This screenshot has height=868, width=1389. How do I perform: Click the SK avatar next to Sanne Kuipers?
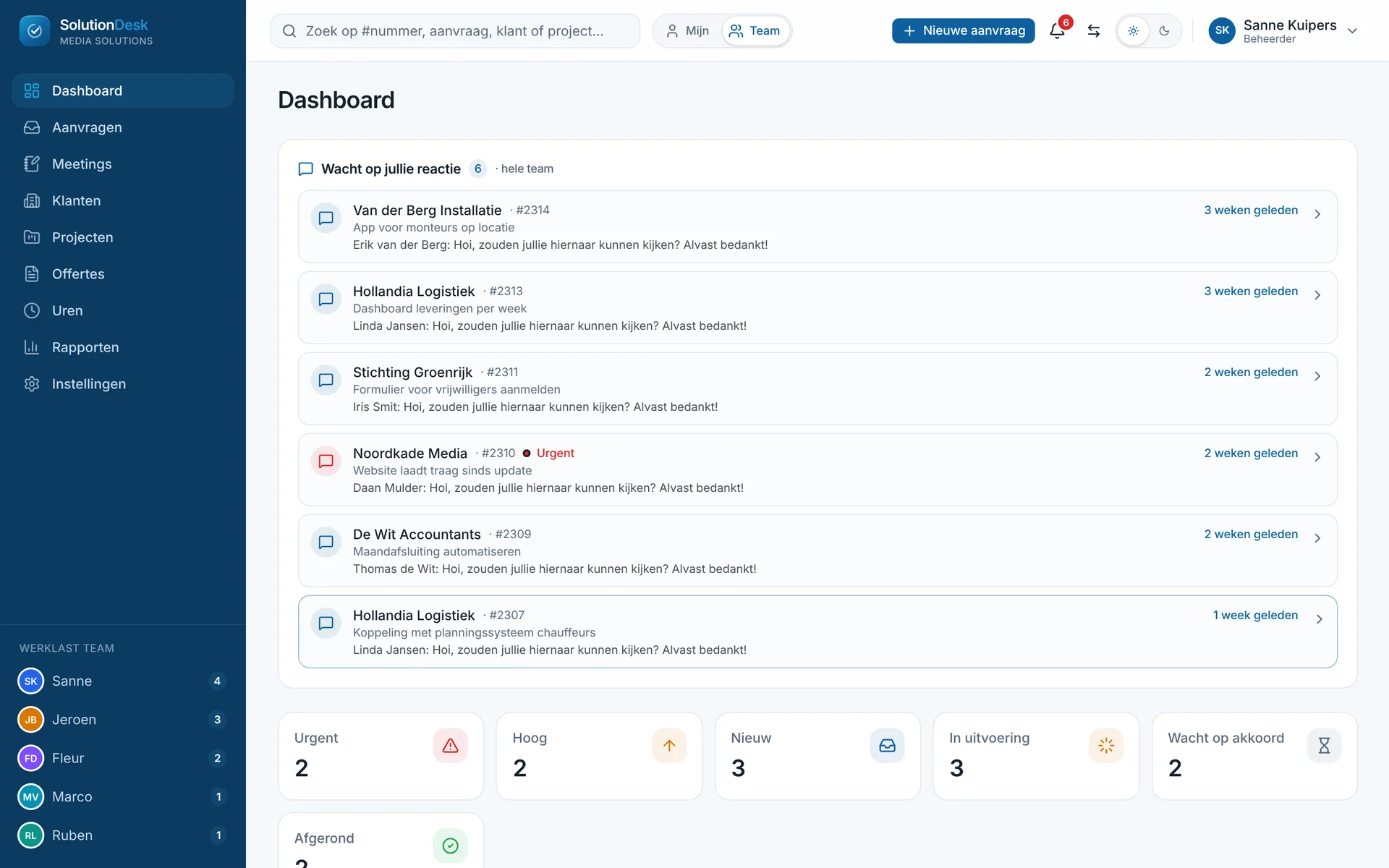[1222, 30]
